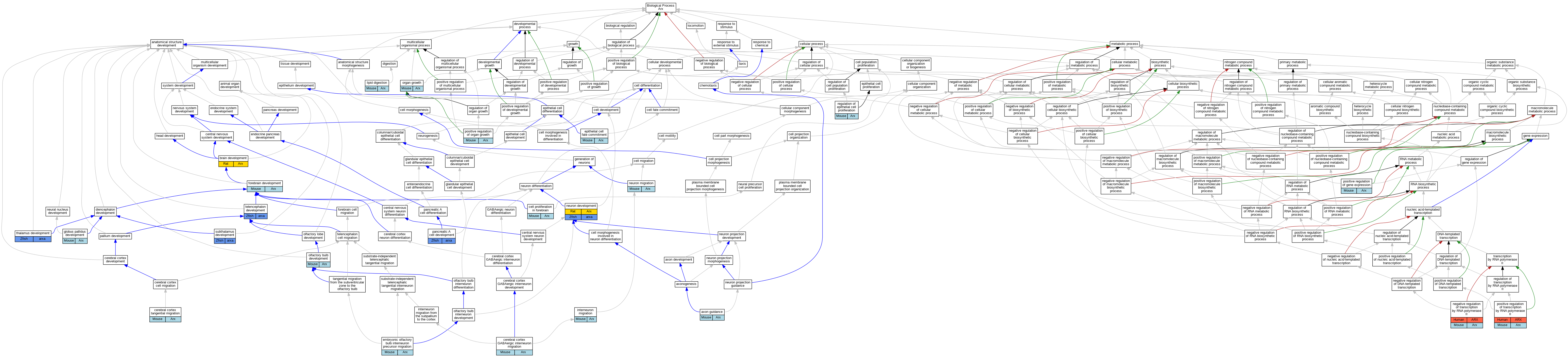The image size is (1568, 358).
Task: Select nitrogen compound metabolic process node
Action: tap(1238, 63)
